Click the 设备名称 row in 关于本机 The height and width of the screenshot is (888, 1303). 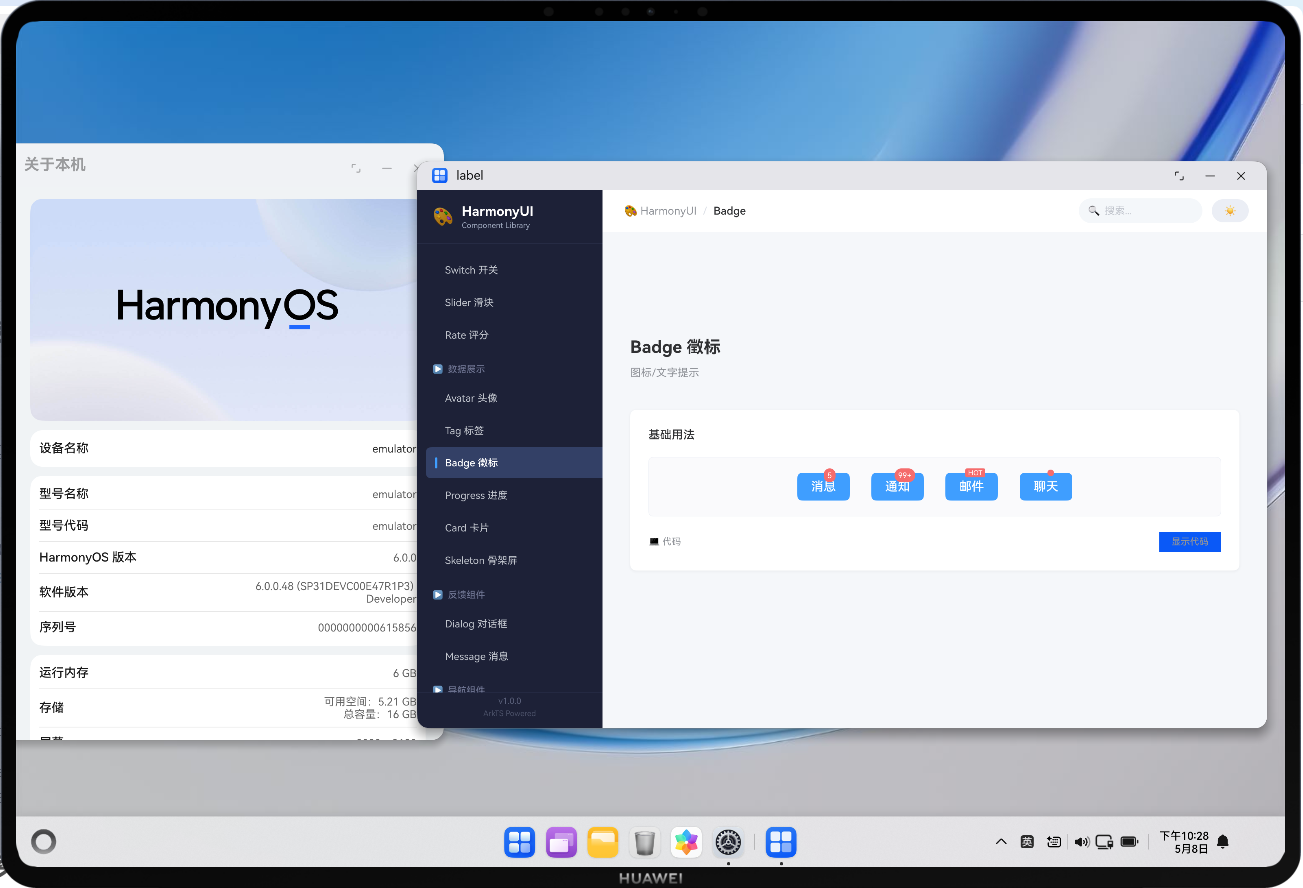tap(227, 449)
